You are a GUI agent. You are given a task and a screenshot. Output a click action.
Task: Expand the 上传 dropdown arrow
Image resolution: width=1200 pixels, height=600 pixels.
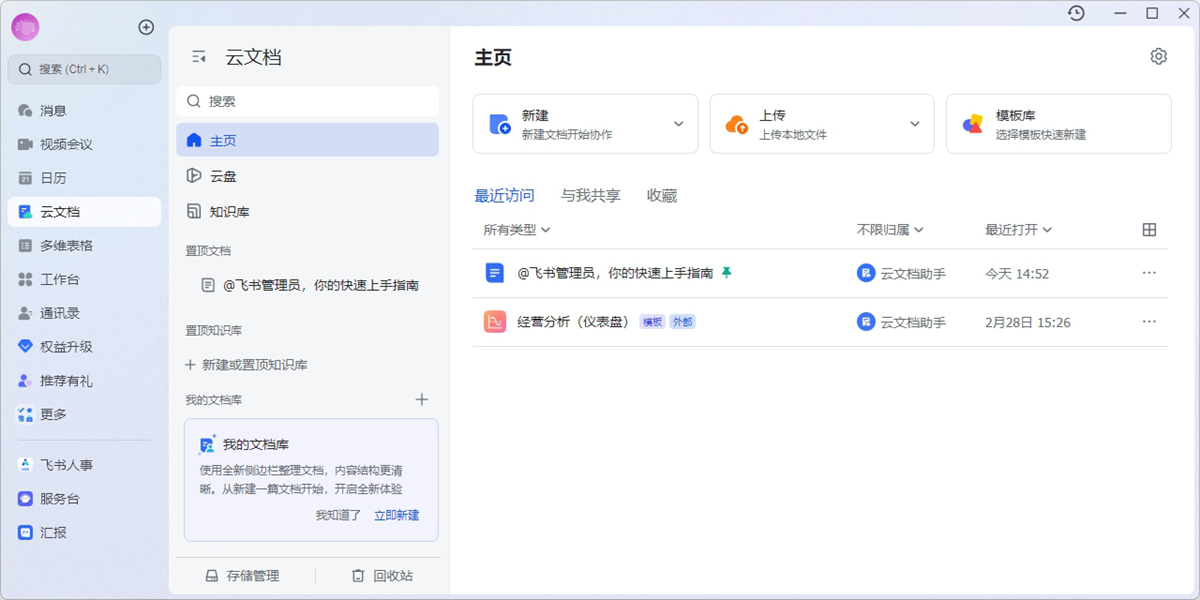(914, 124)
